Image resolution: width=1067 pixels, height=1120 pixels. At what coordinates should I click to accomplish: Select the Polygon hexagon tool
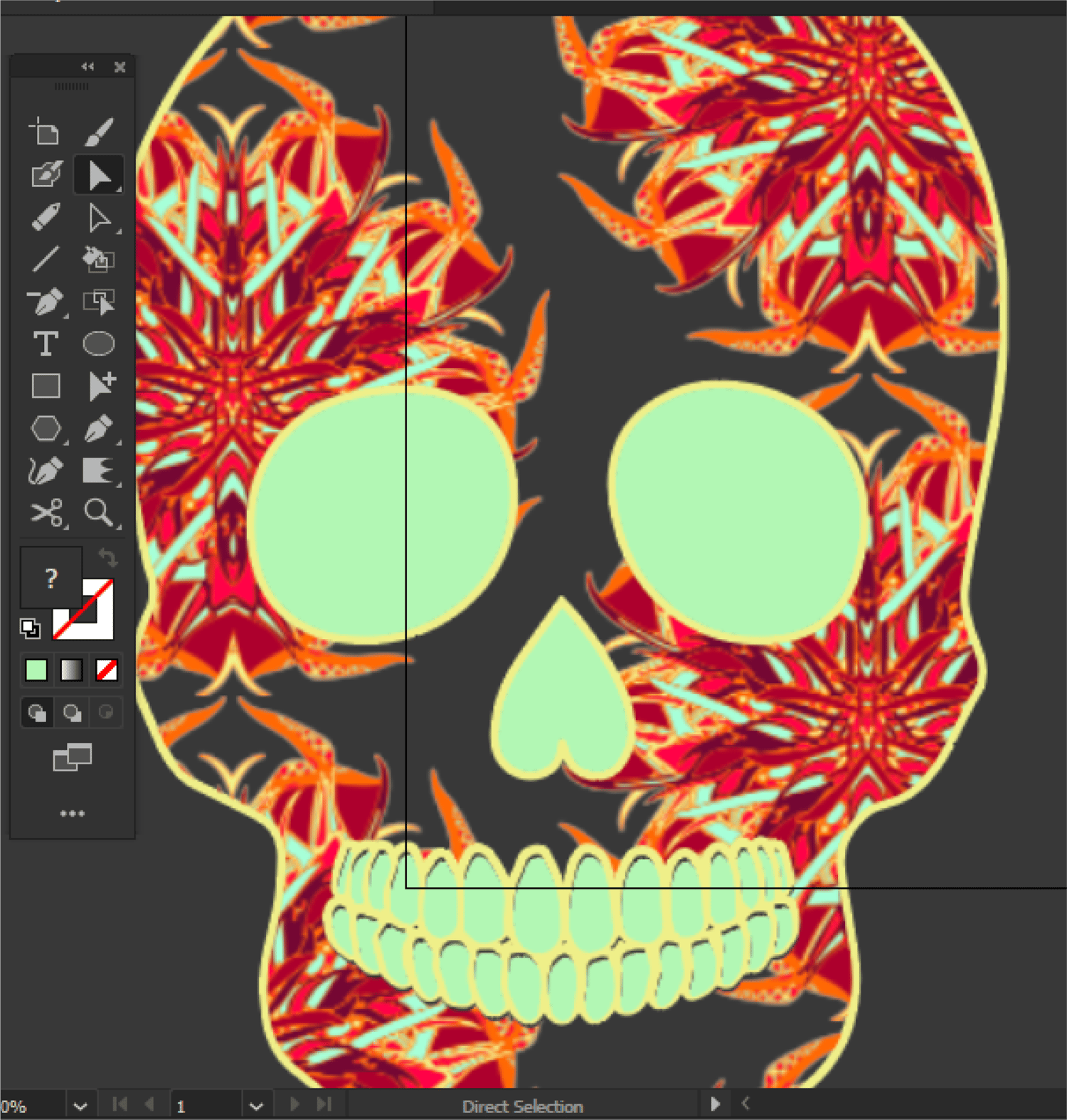tap(47, 428)
